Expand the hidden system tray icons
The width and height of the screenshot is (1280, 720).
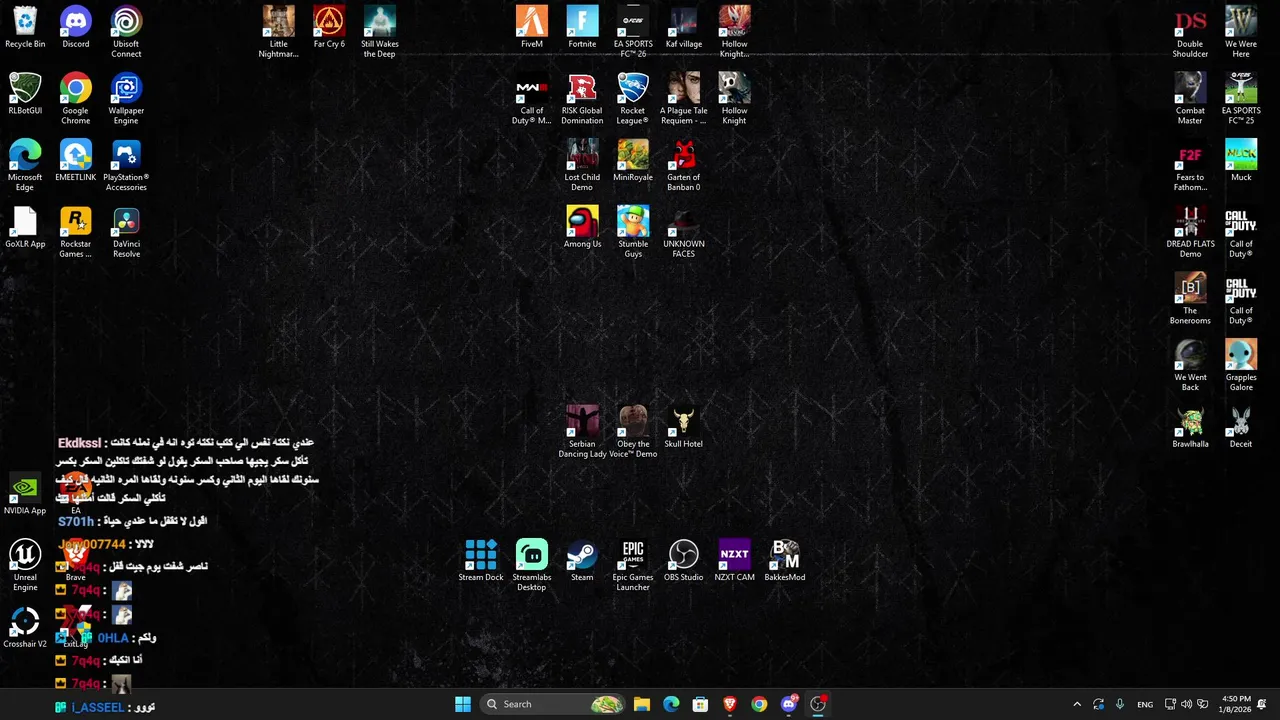[1077, 704]
